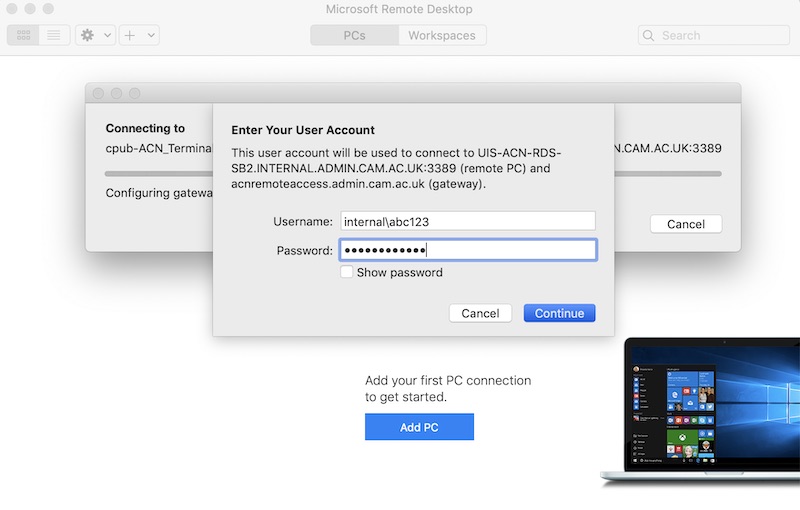Click the Microsoft Remote Desktop window title
The height and width of the screenshot is (510, 800).
[399, 9]
